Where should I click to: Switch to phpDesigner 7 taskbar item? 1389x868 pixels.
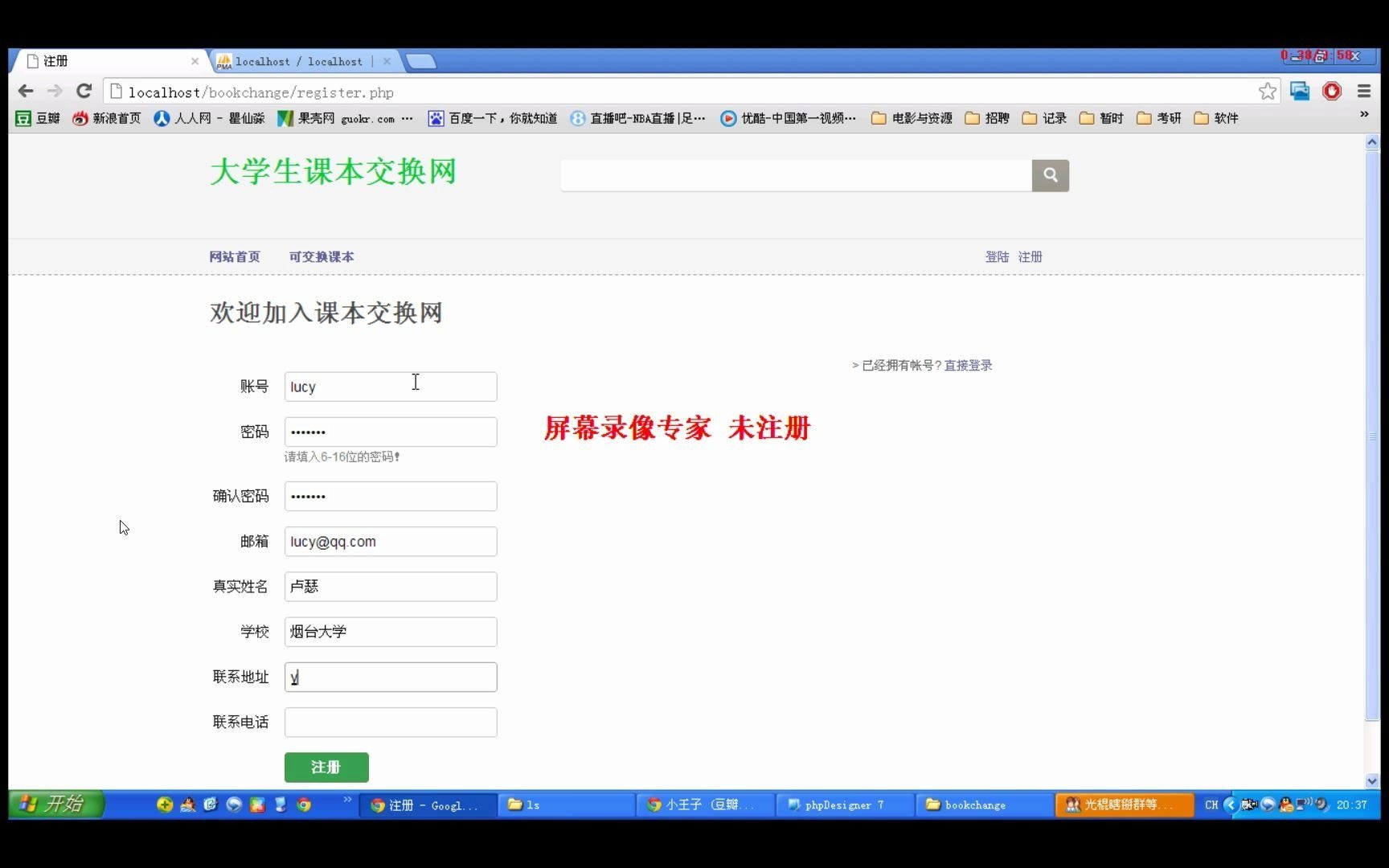(846, 805)
